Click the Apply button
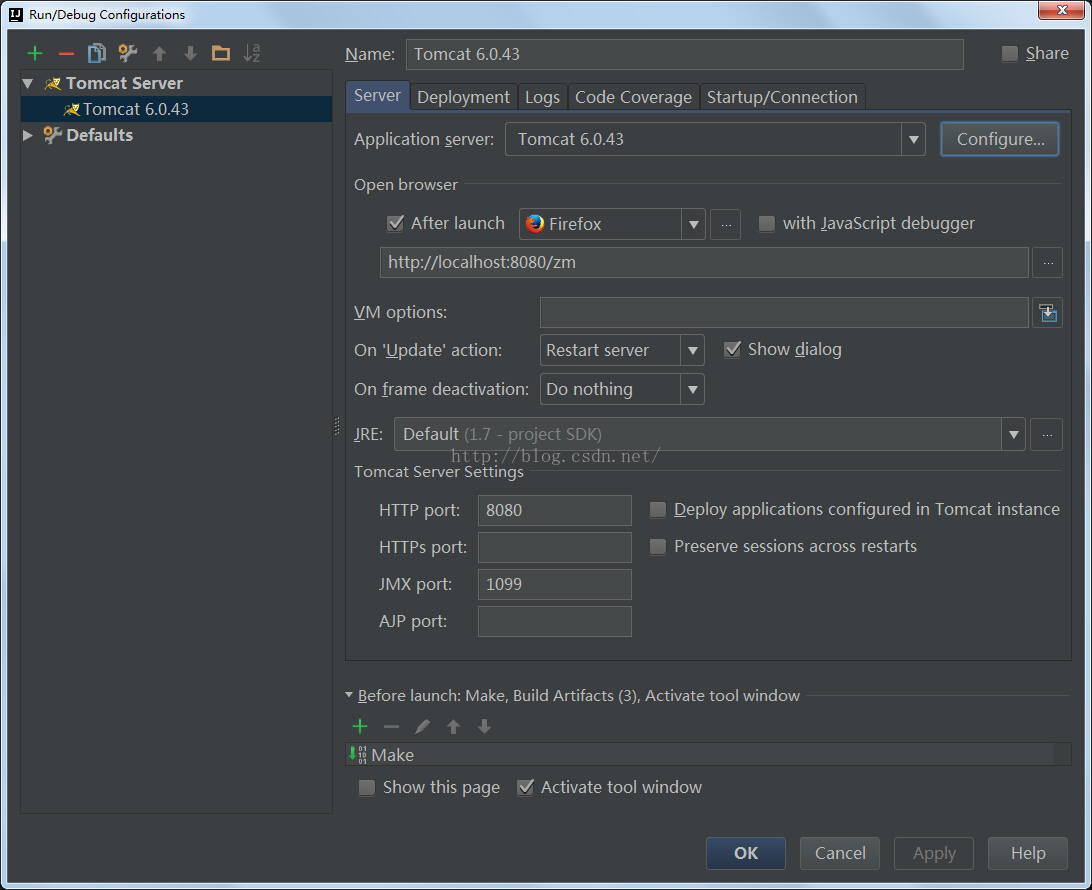 [934, 853]
